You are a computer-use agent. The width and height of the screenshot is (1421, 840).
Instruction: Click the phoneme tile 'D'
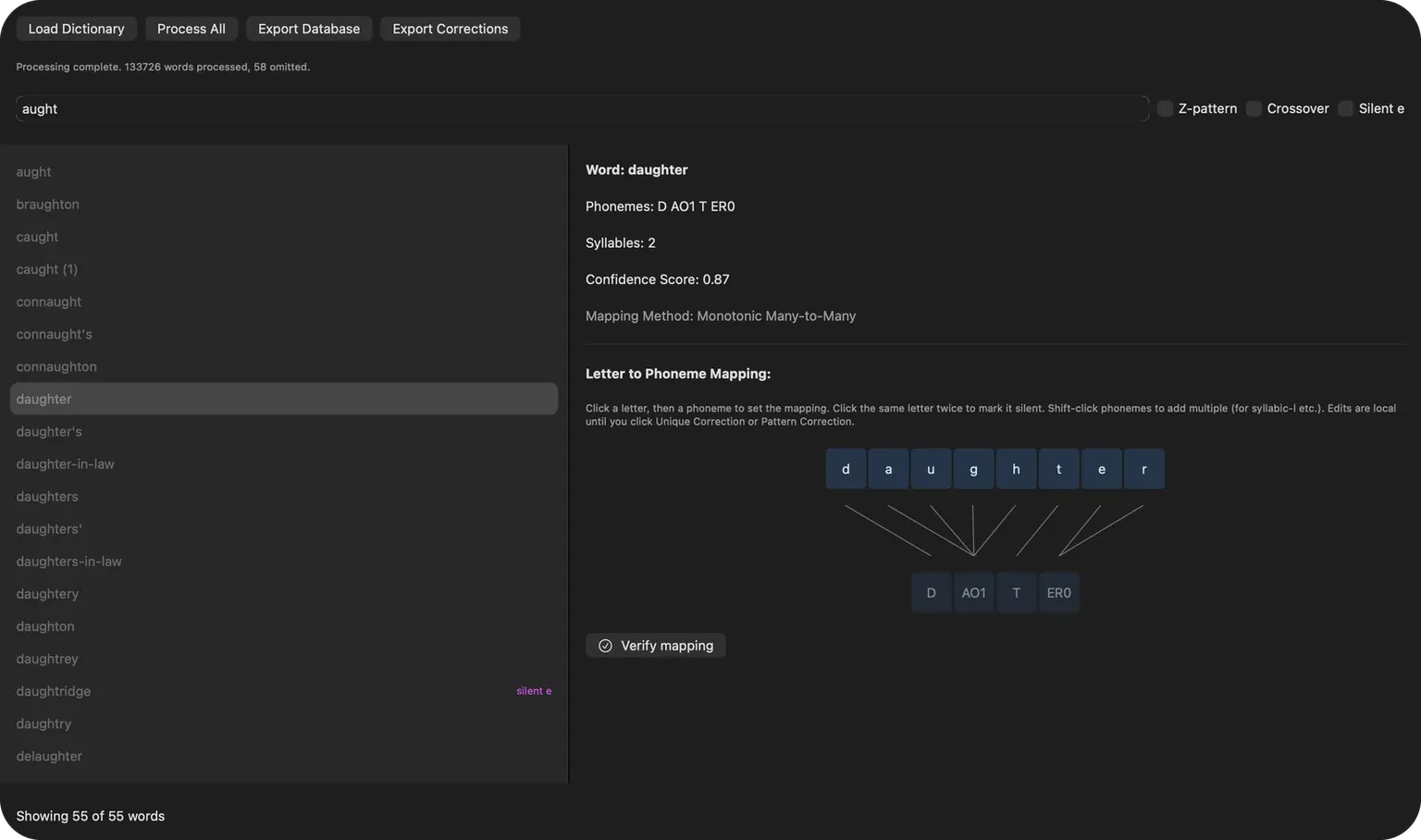(931, 593)
